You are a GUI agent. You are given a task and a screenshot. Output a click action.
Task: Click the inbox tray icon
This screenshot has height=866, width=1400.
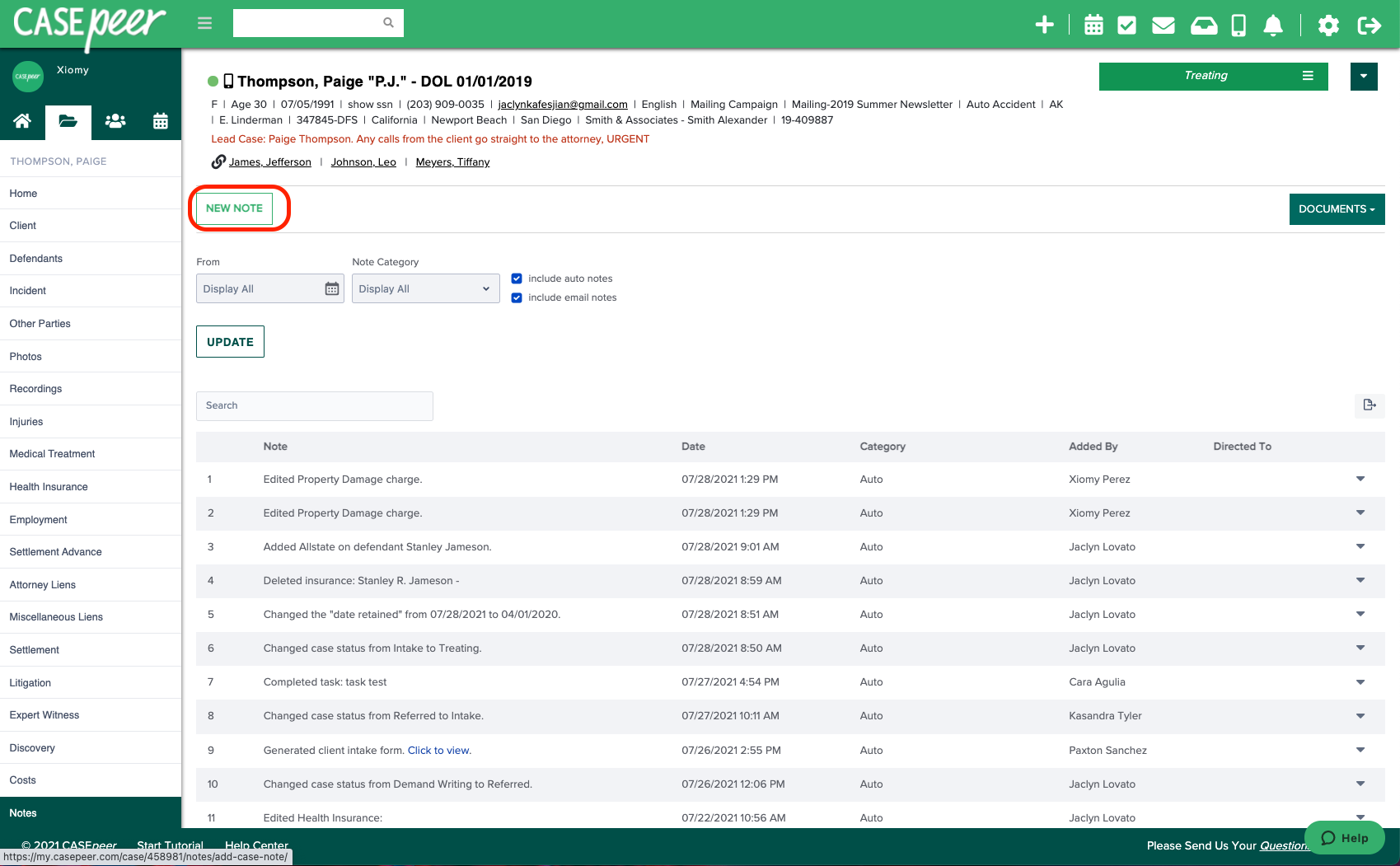[x=1203, y=25]
